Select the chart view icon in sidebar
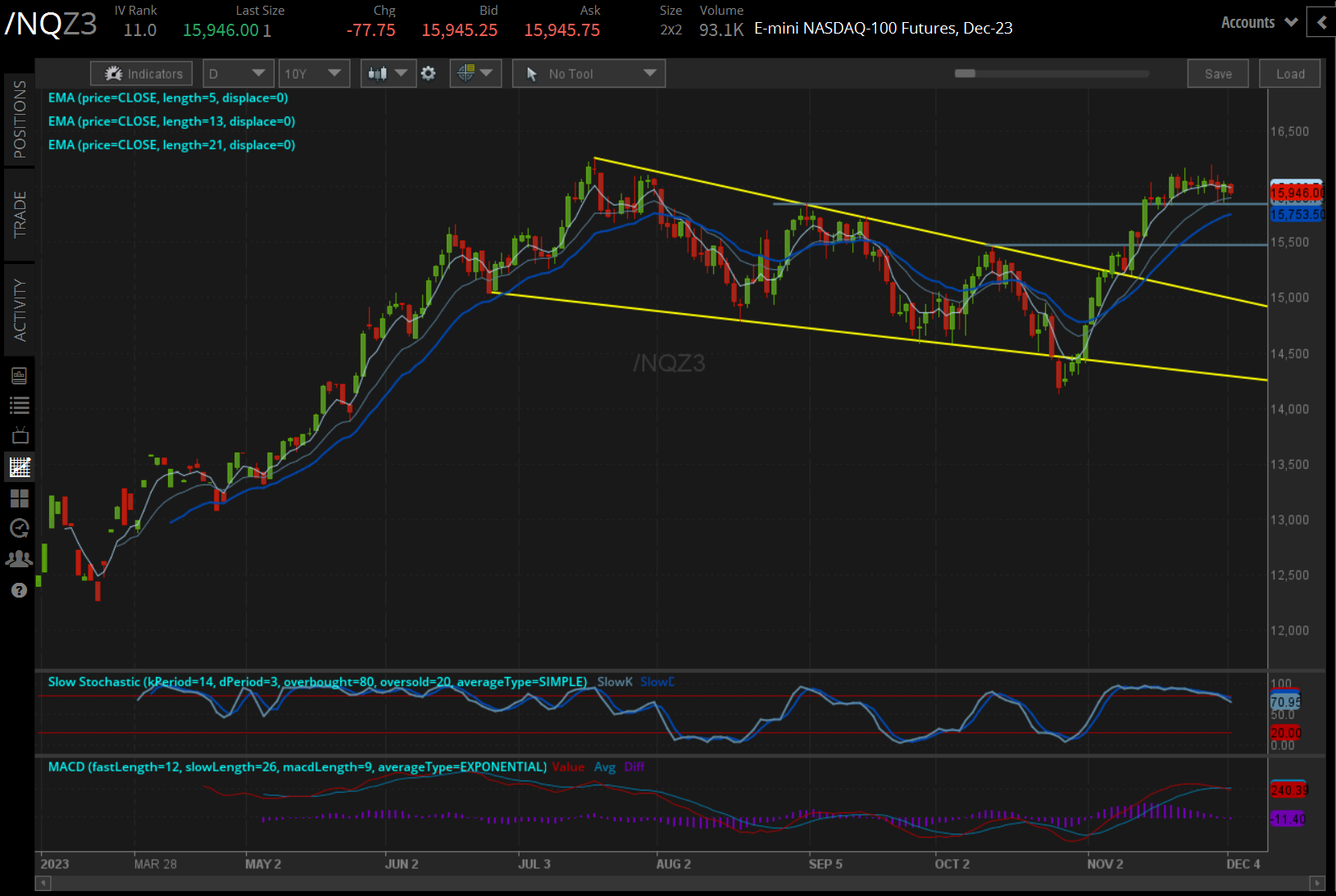This screenshot has width=1336, height=896. point(19,467)
